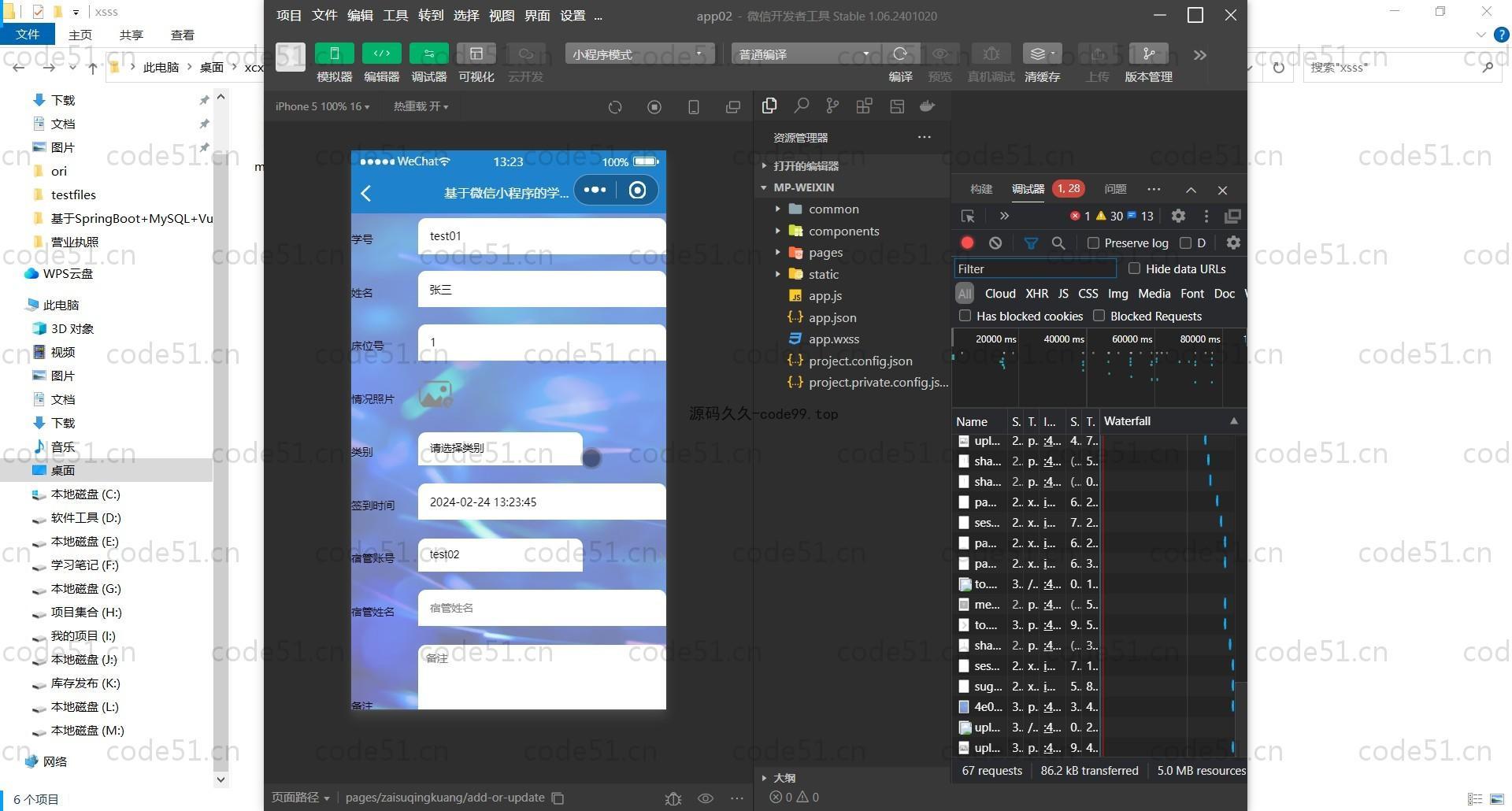Select 本地磁盘 (C:) in File Explorer
This screenshot has height=811, width=1512.
click(x=85, y=494)
